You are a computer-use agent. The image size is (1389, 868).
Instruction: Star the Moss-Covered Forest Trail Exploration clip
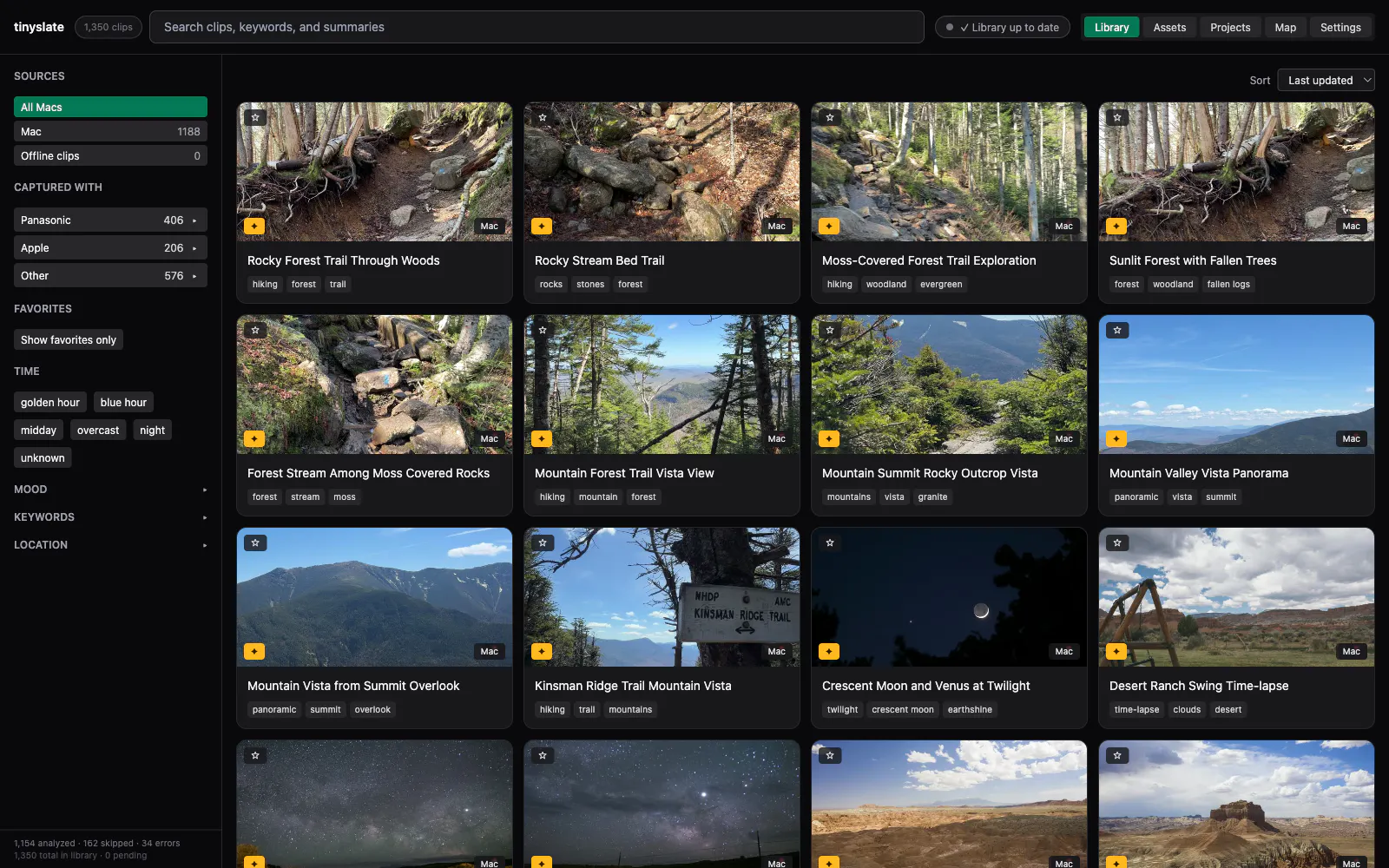click(x=830, y=117)
